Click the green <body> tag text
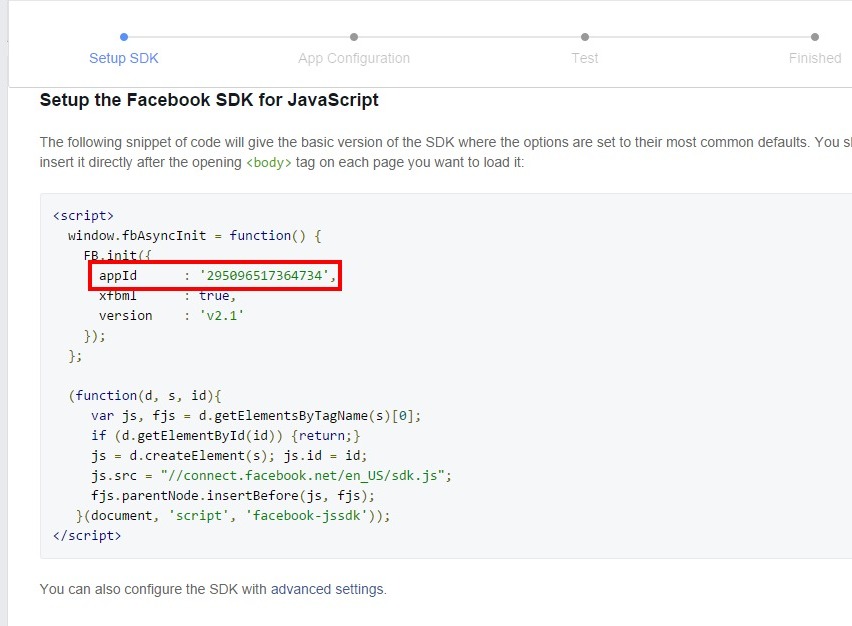This screenshot has height=626, width=852. pos(268,162)
